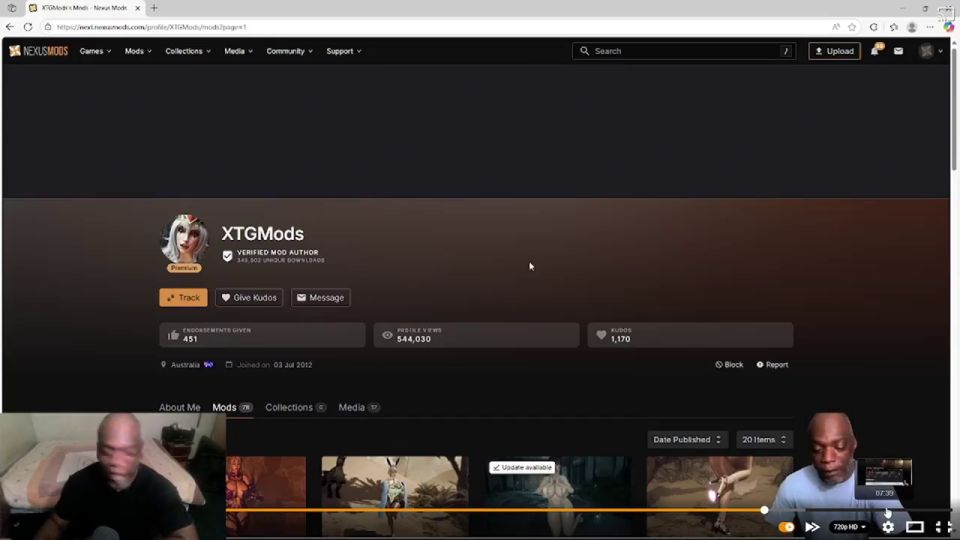The image size is (960, 540).
Task: Open the 20 Items per page dropdown
Action: click(764, 440)
